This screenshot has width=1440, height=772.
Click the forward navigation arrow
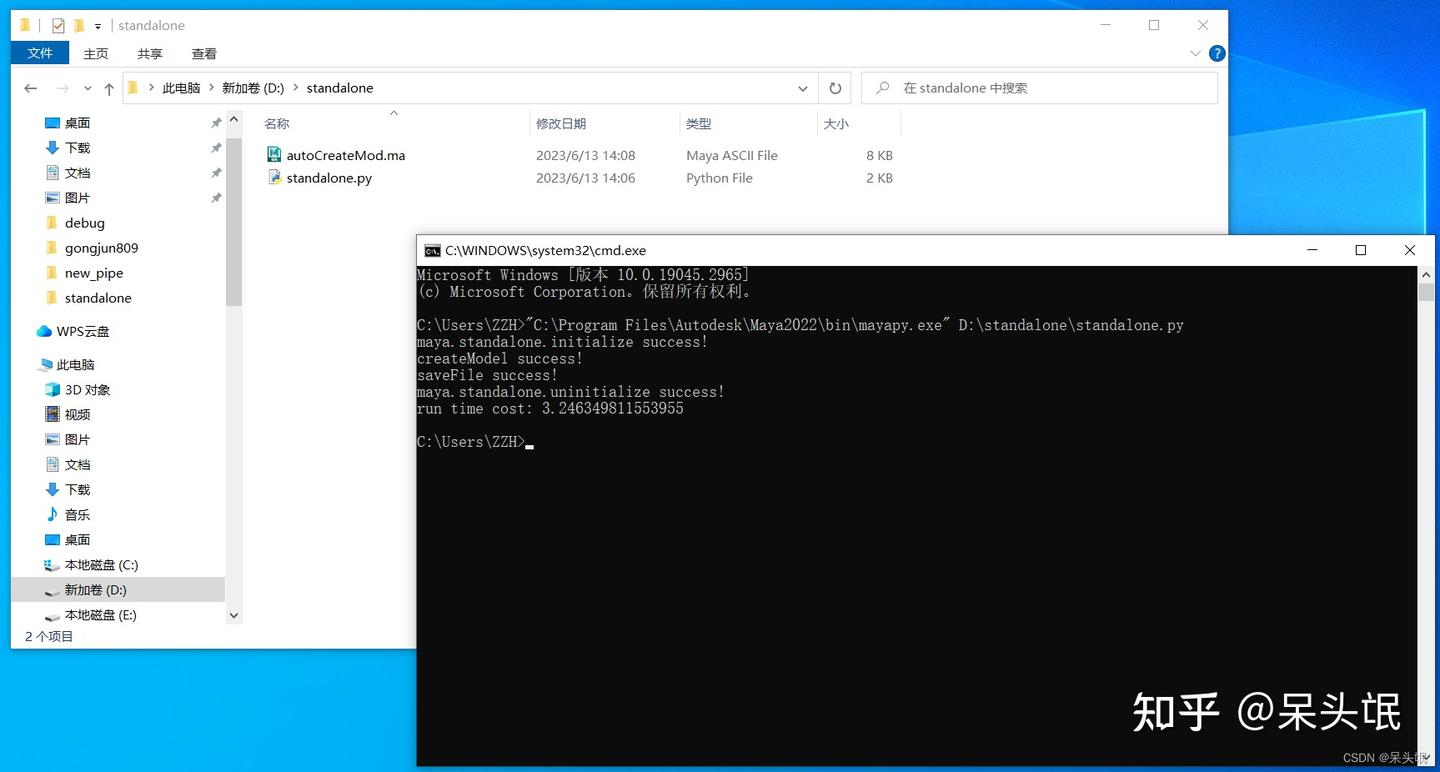click(x=62, y=88)
